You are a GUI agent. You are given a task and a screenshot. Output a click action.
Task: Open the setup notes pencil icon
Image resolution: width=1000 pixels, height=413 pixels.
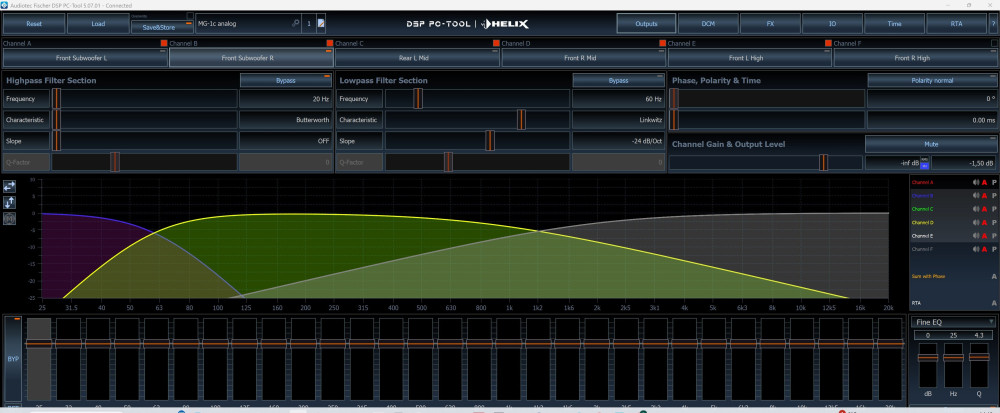coord(321,24)
